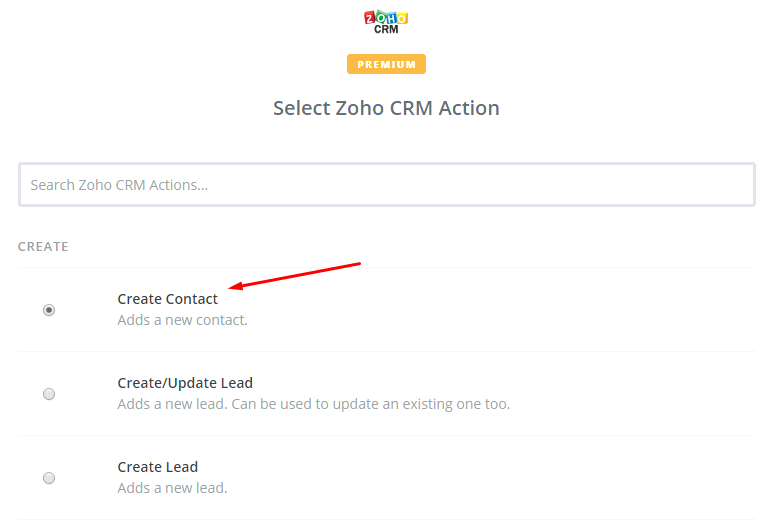Click the red Z block in Zoho logo
The image size is (774, 520).
pyautogui.click(x=370, y=17)
